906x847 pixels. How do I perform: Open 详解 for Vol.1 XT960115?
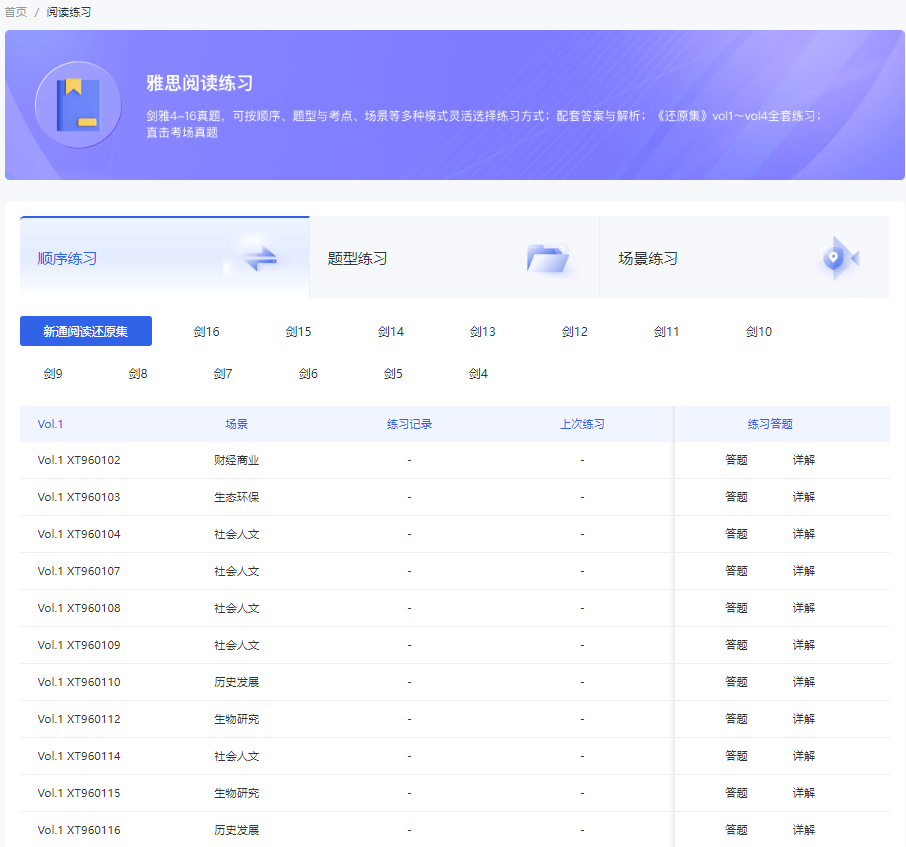(x=803, y=793)
